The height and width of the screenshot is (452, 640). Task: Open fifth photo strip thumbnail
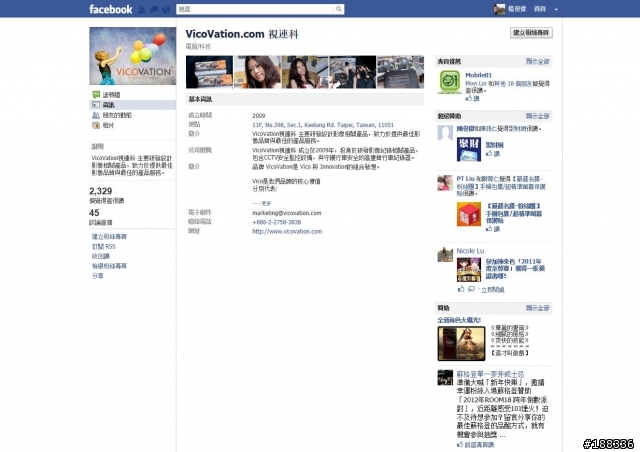click(x=400, y=72)
